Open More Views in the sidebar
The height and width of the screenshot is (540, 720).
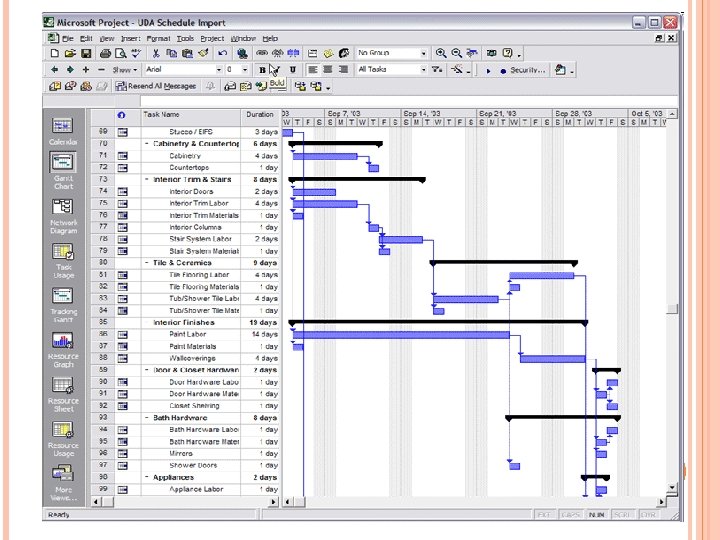pos(63,483)
